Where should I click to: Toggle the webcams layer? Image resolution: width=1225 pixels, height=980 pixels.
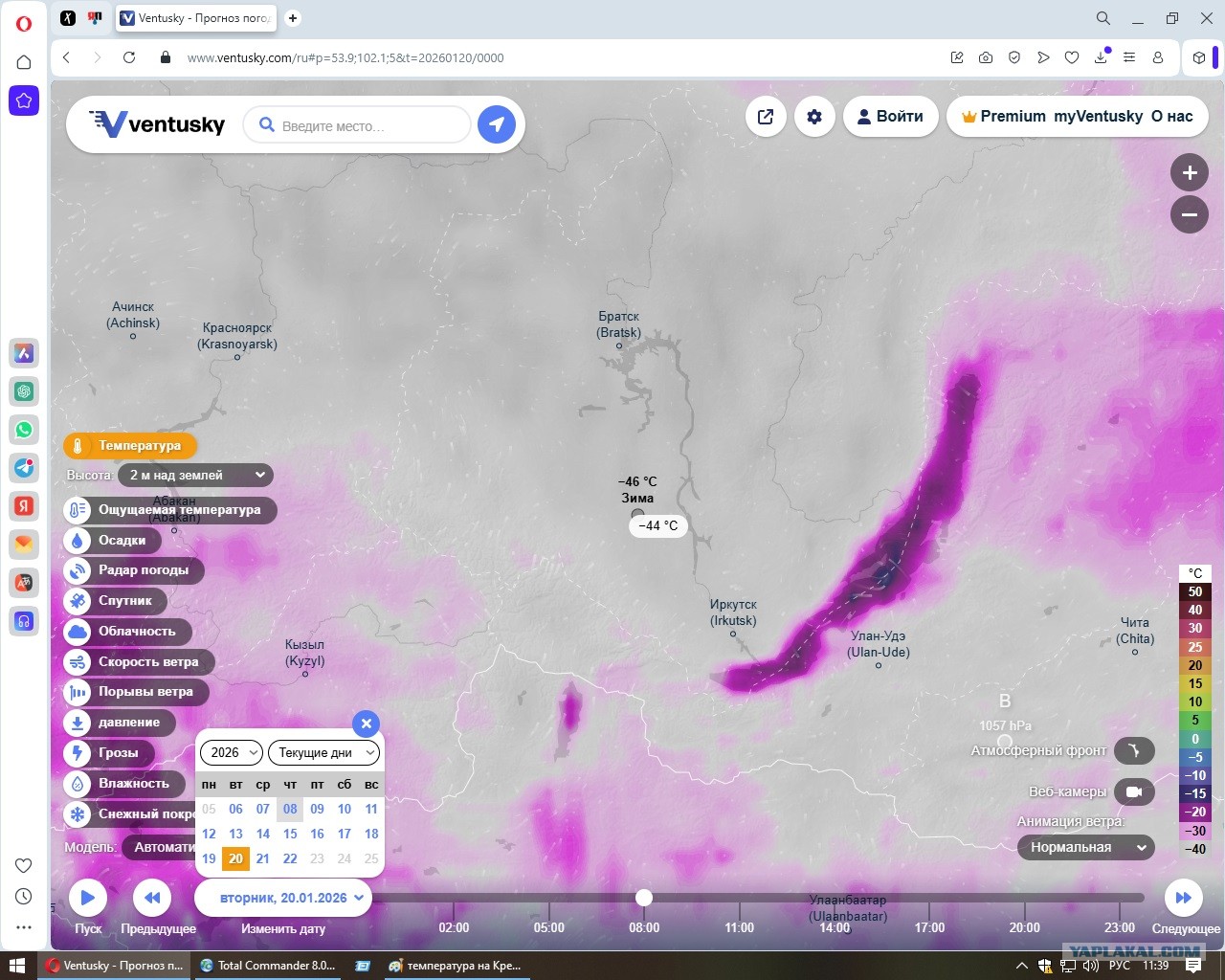1134,791
